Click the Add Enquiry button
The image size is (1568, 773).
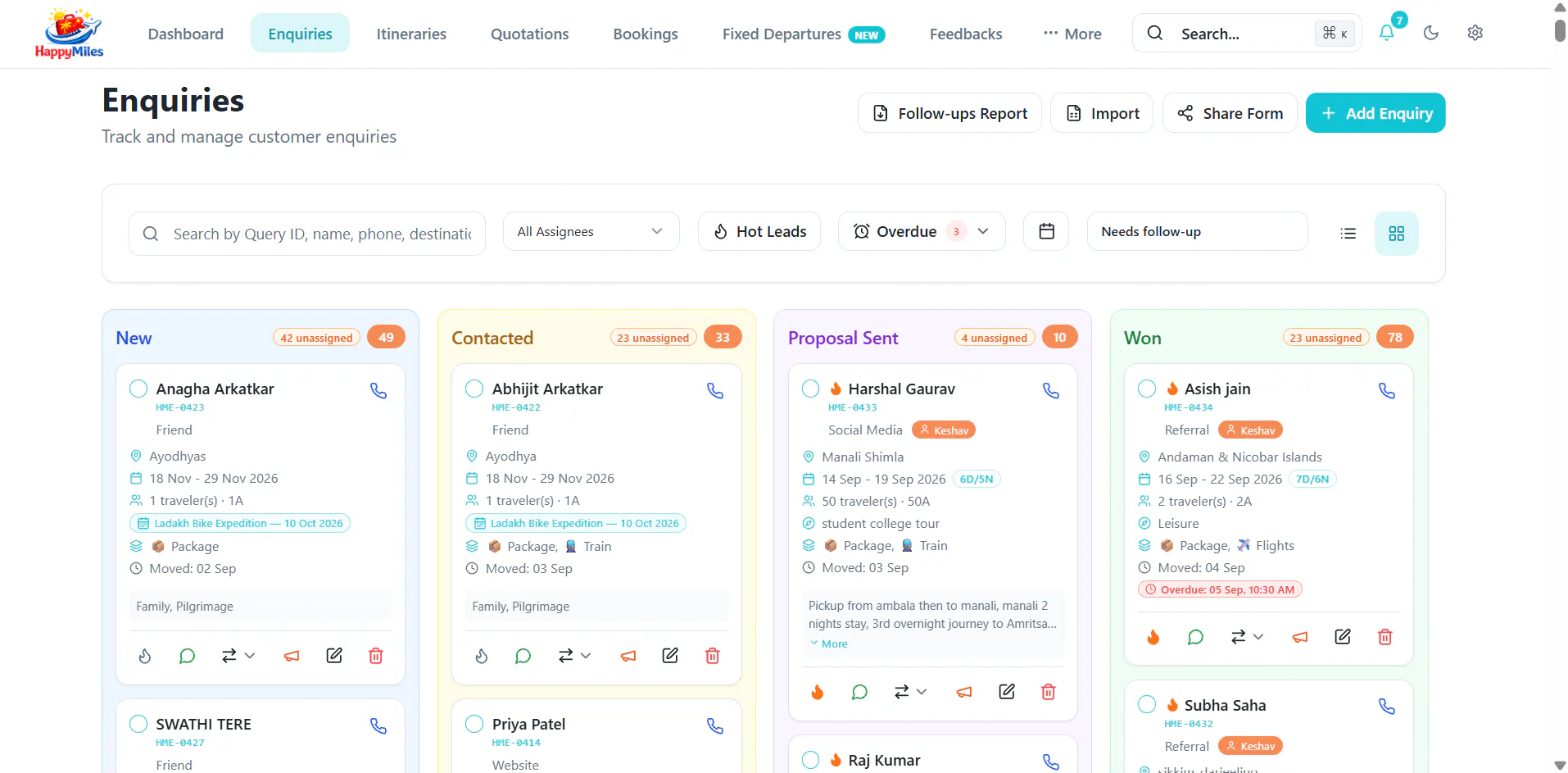coord(1375,113)
